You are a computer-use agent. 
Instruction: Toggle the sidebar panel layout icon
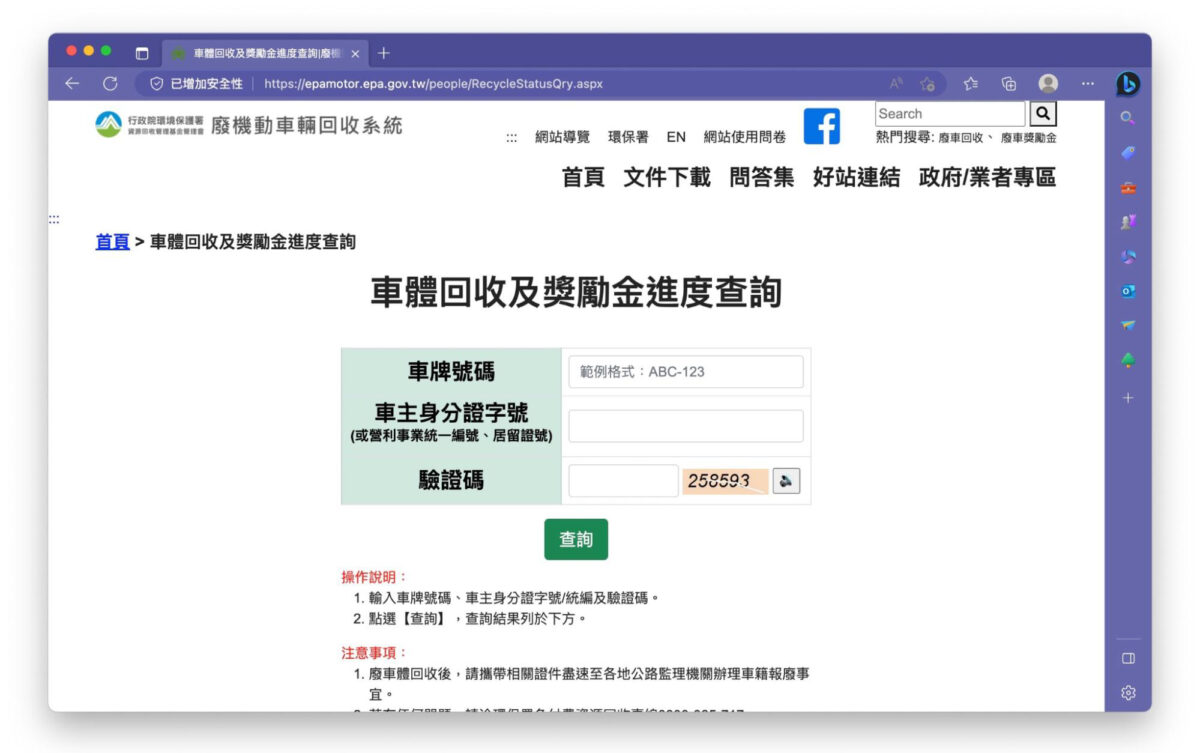[x=1128, y=658]
